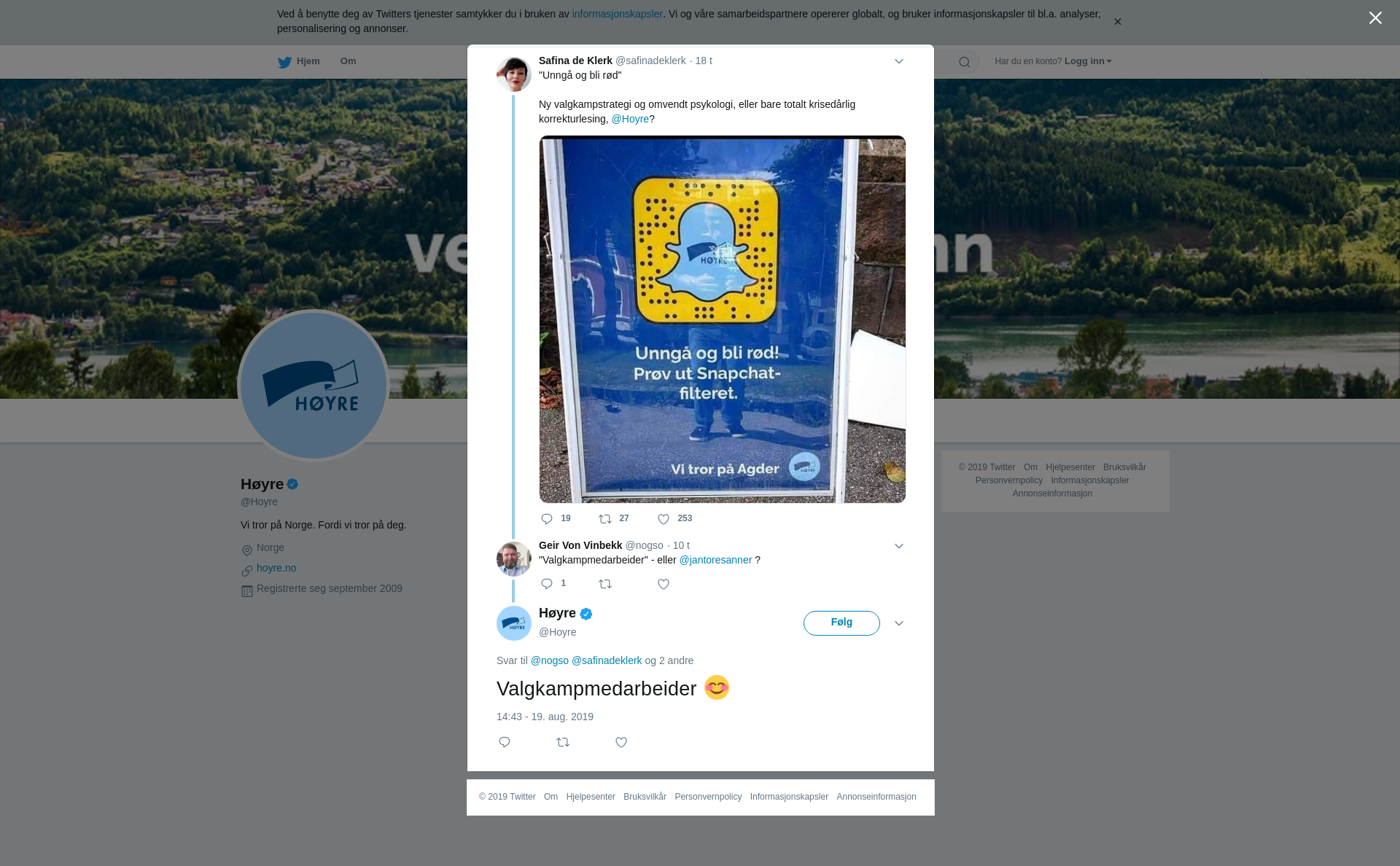Expand options chevron on Geir Von Vinbekk's tweet

point(899,546)
